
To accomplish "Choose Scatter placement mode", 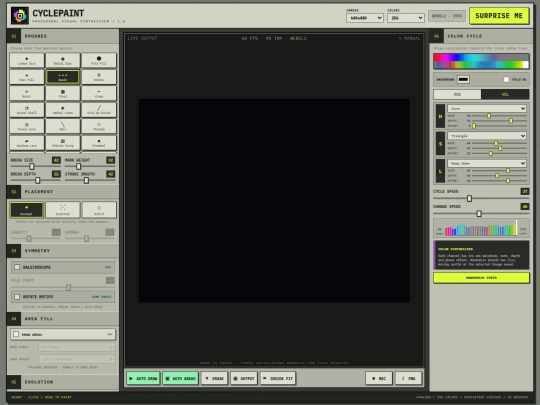I will click(63, 210).
